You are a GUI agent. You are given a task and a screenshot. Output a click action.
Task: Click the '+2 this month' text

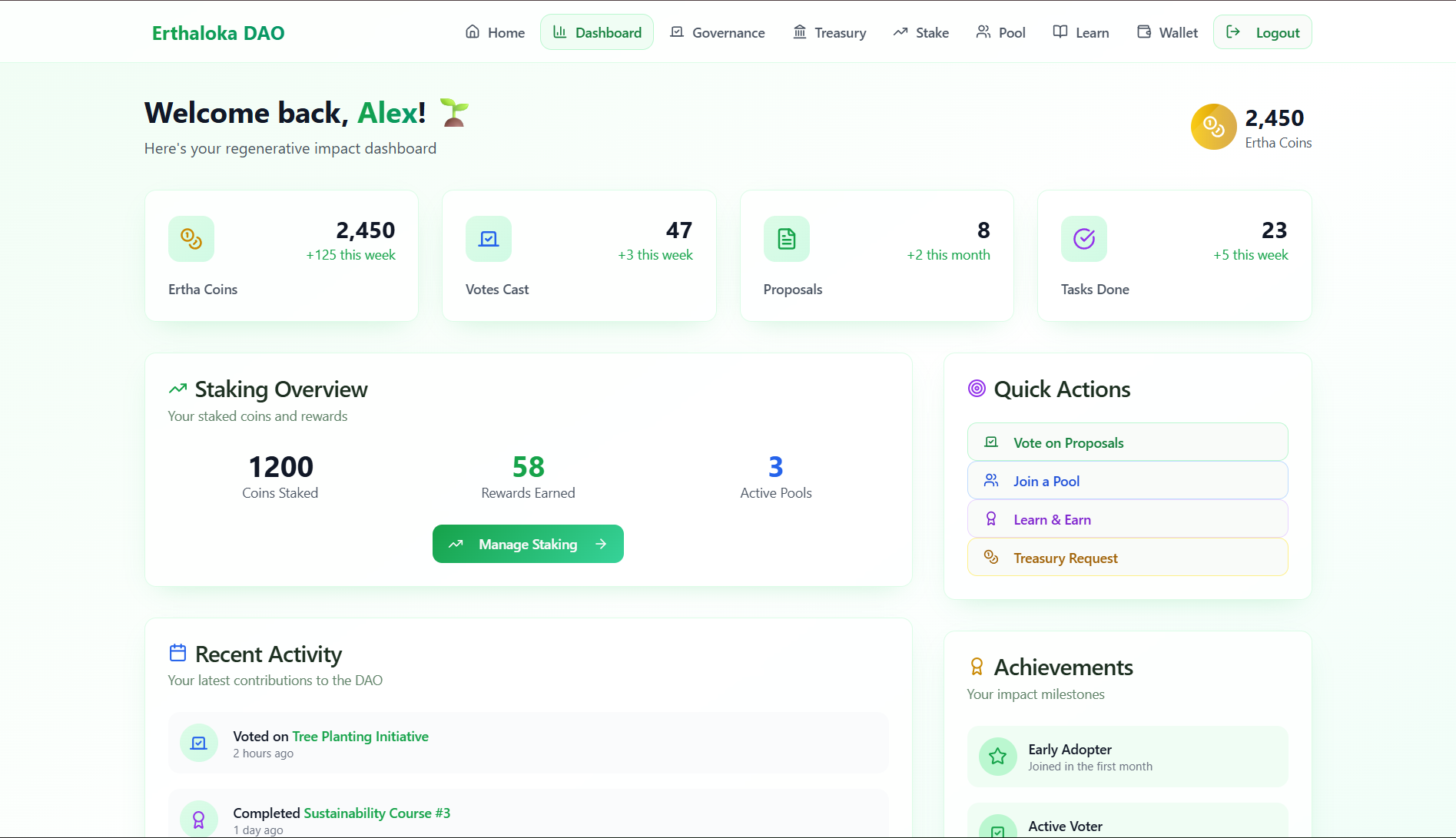click(948, 255)
